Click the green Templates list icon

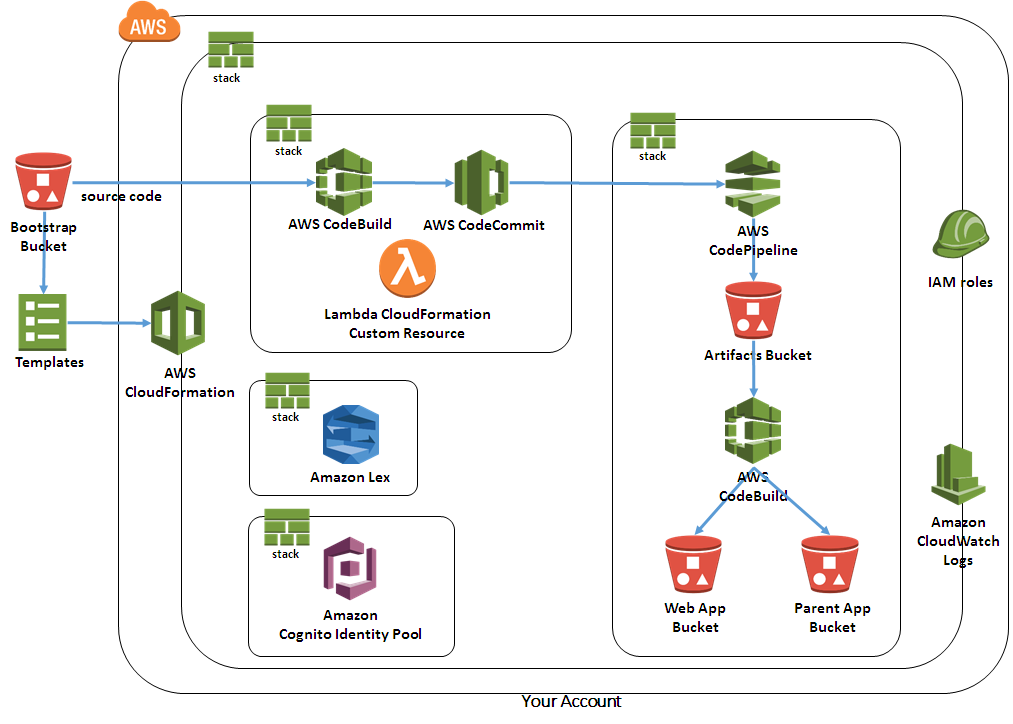point(43,322)
